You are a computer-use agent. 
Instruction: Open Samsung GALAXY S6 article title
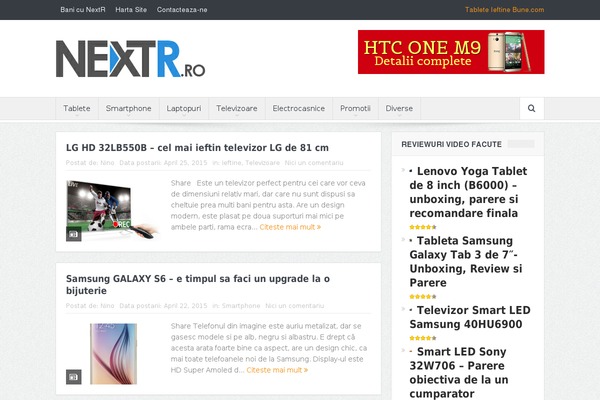(198, 284)
